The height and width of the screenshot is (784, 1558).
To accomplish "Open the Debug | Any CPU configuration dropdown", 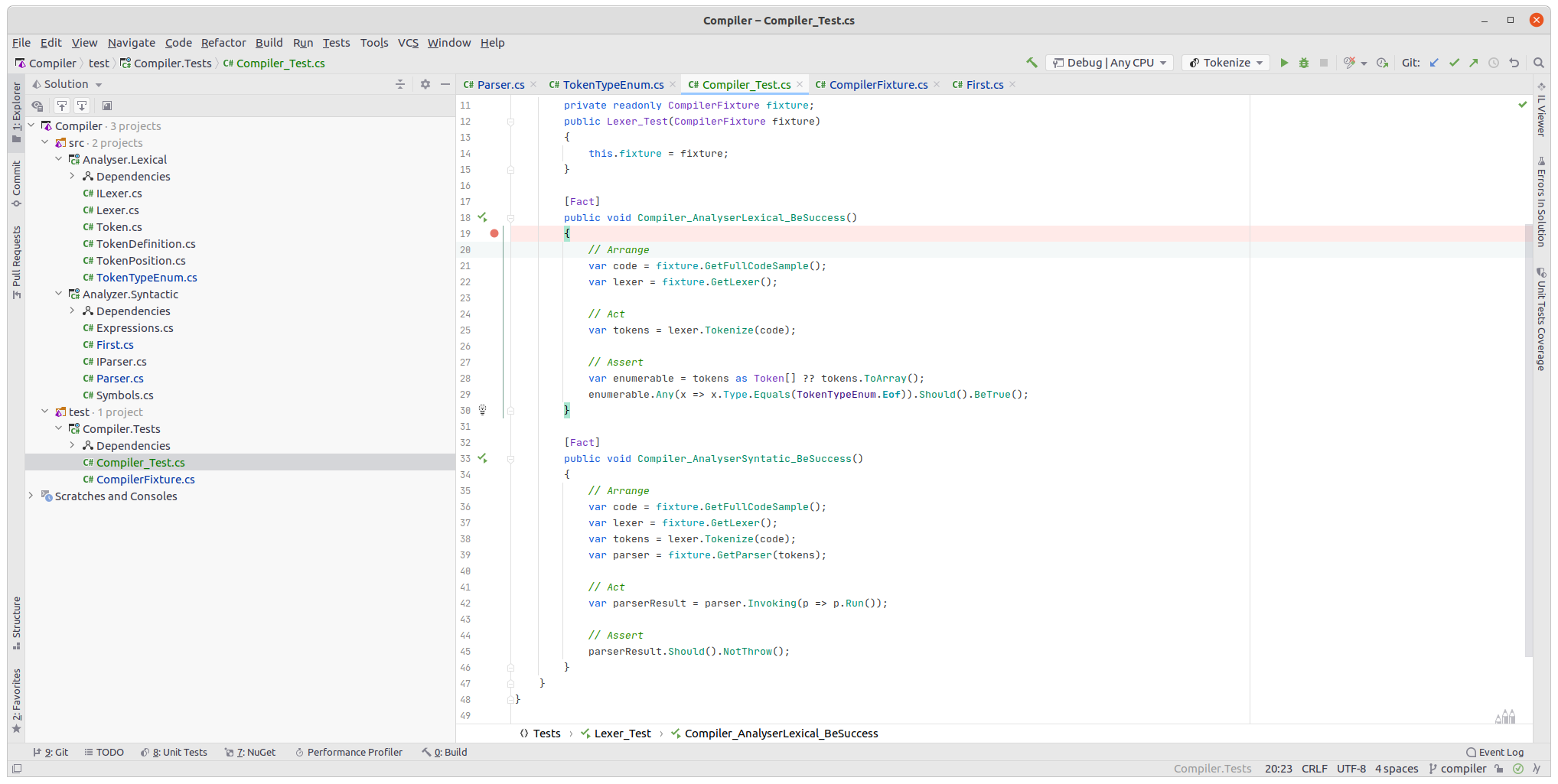I will 1108,63.
